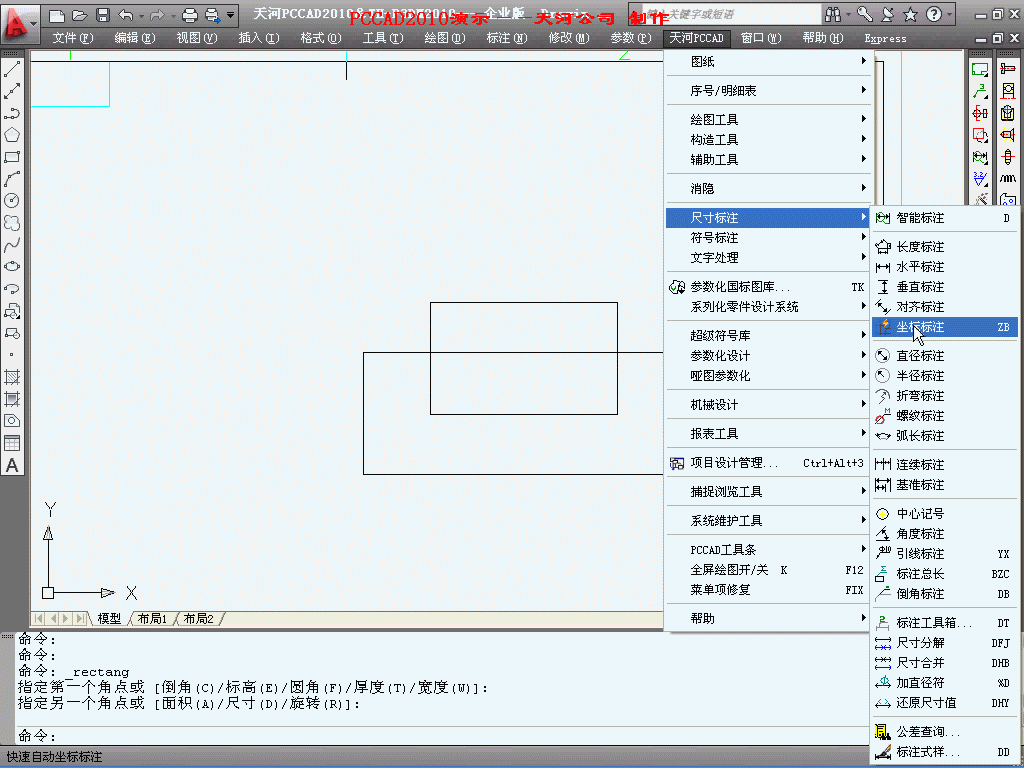This screenshot has height=768, width=1024.
Task: Open quick access toolbar dropdown arrow
Action: click(x=231, y=14)
